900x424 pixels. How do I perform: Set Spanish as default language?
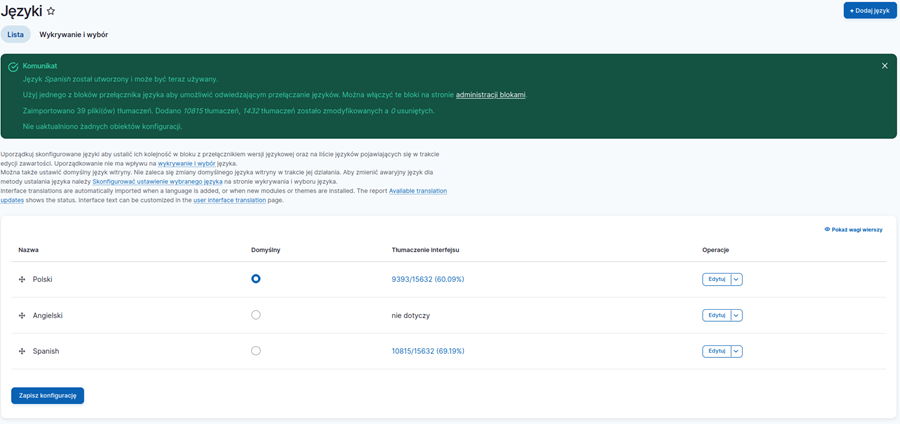tap(256, 351)
